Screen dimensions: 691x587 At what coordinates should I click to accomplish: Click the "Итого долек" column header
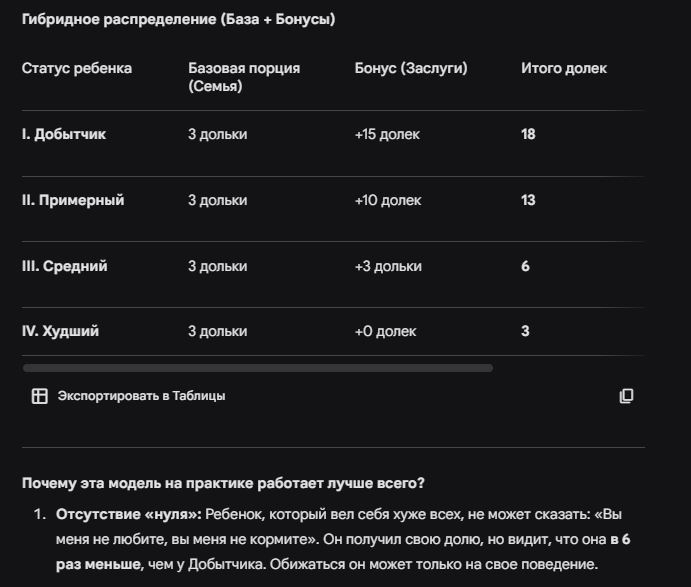coord(564,68)
